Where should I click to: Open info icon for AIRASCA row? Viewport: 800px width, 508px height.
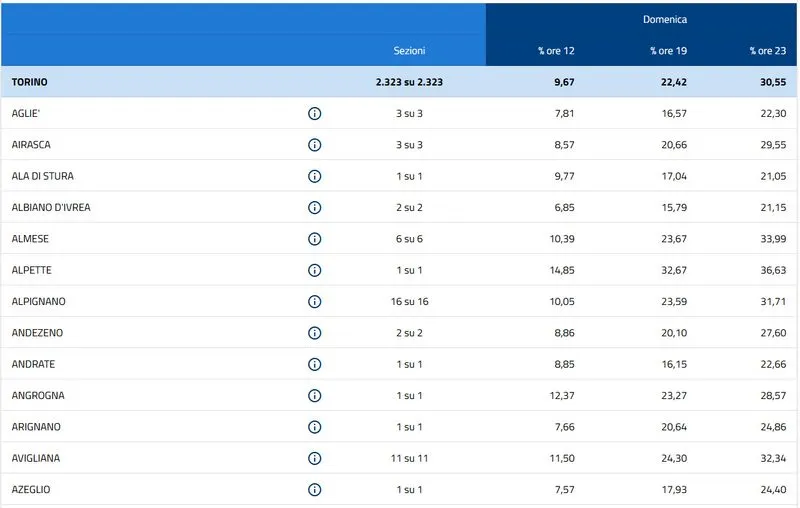[x=314, y=145]
